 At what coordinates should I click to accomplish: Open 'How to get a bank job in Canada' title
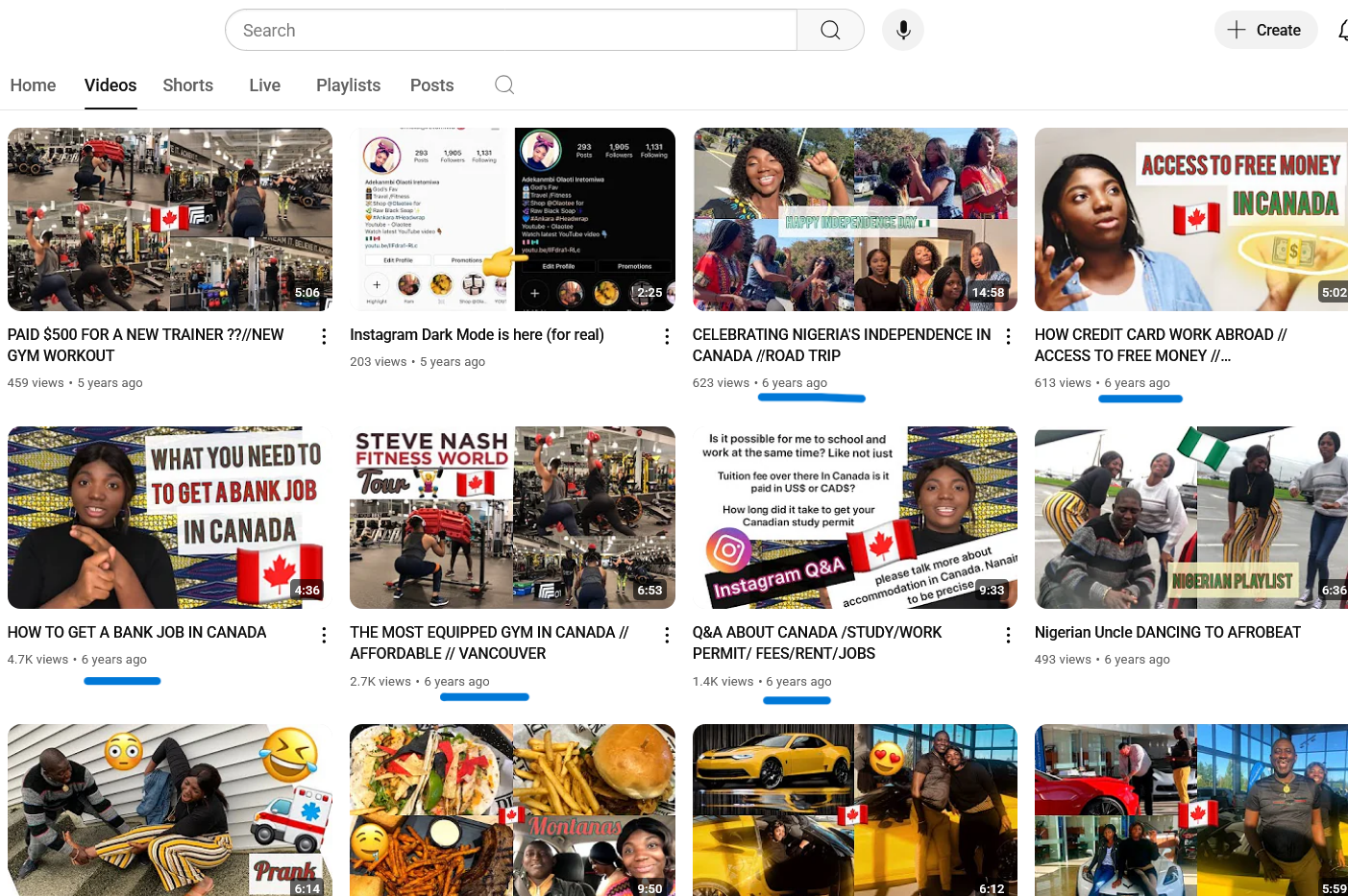tap(136, 633)
